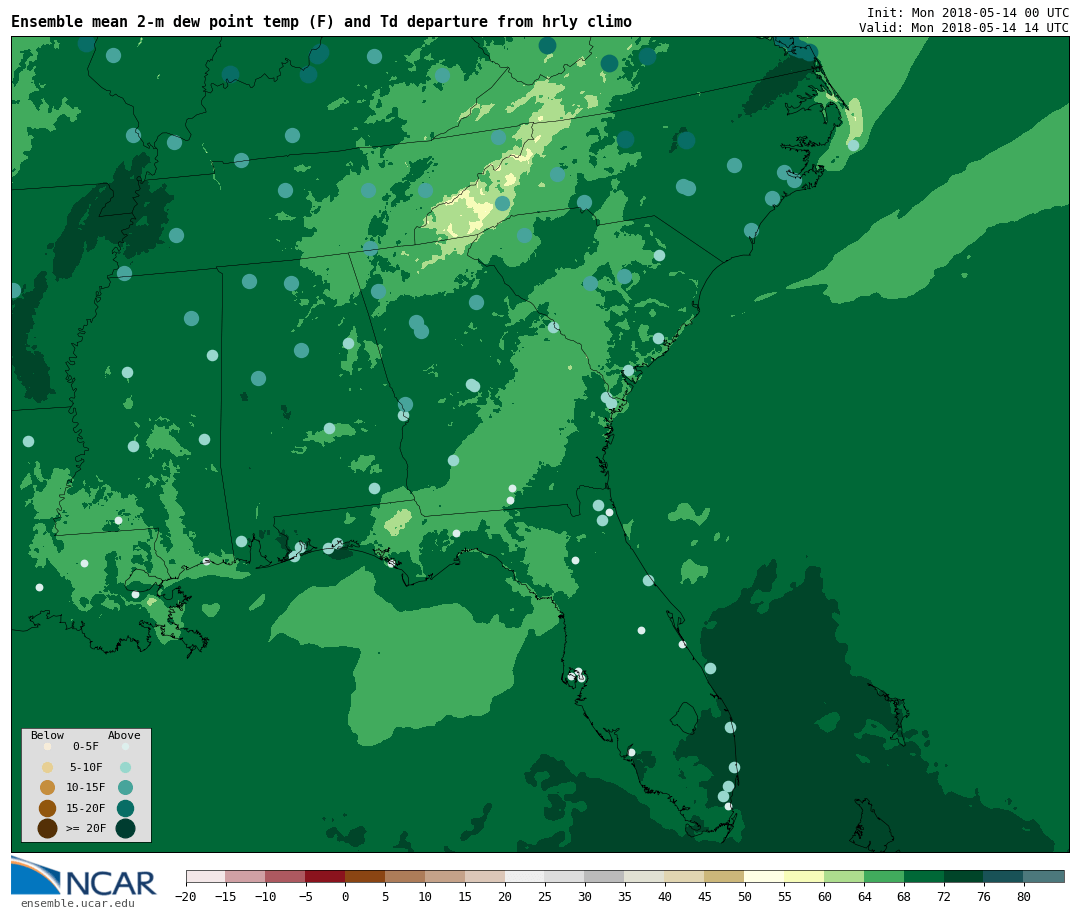Viewport: 1080px width, 915px height.
Task: Click the 'Valid: Mon 2018-05-14 14 UTC' text
Action: coord(964,28)
